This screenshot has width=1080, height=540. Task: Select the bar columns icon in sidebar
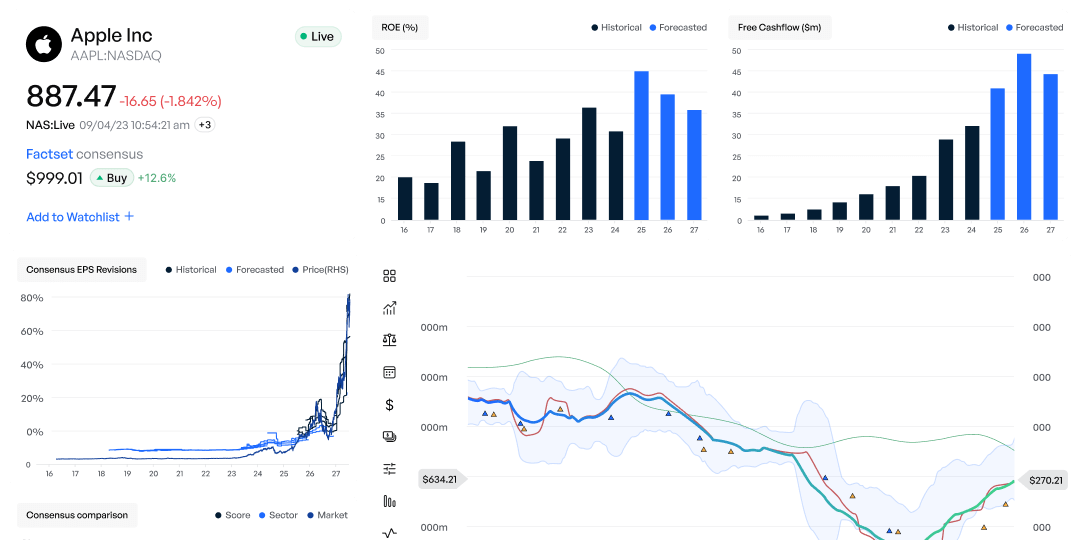point(390,500)
